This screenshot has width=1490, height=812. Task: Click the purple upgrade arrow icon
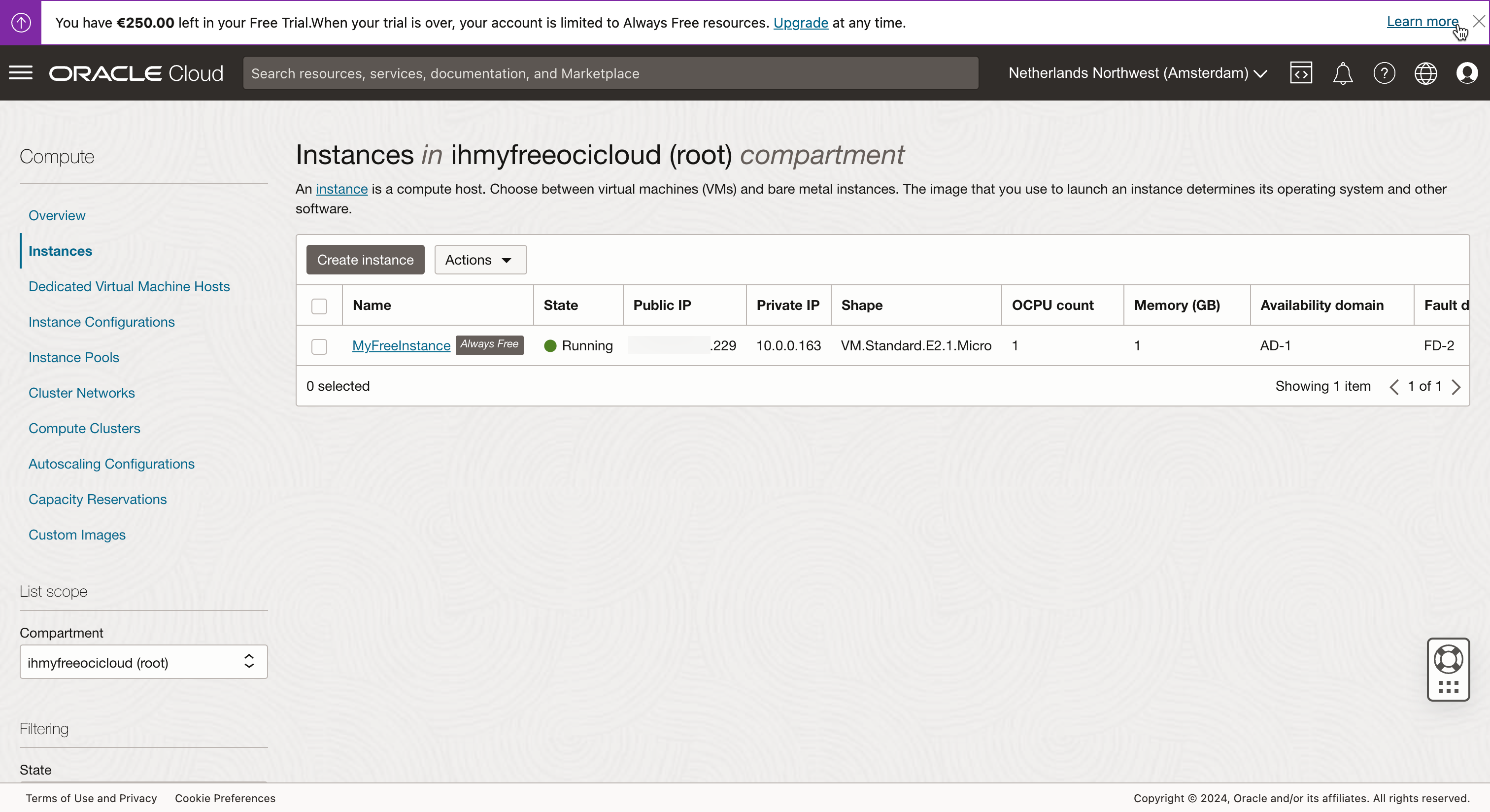pos(21,23)
